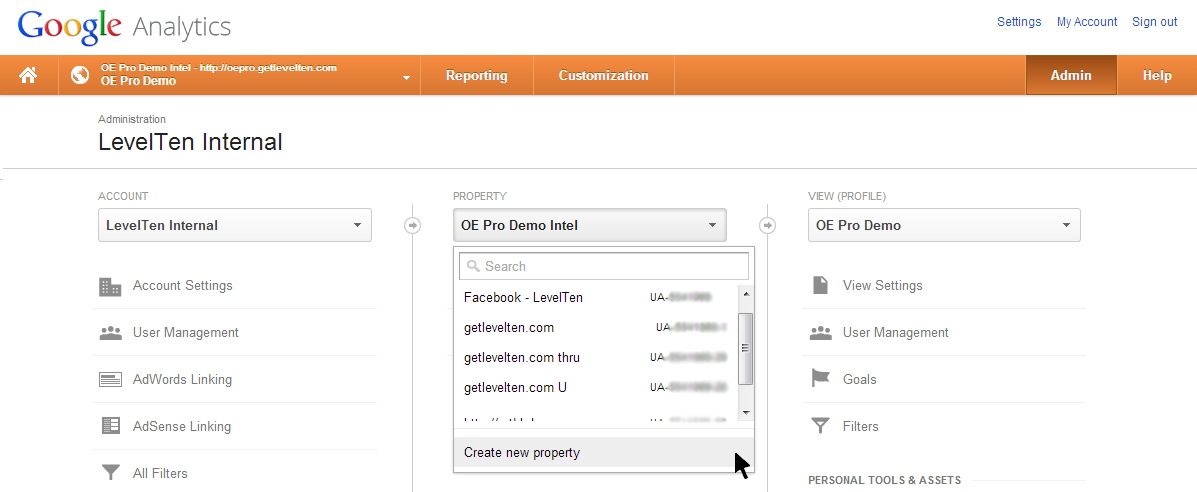Open the account selector dropdown arrow

pos(406,77)
